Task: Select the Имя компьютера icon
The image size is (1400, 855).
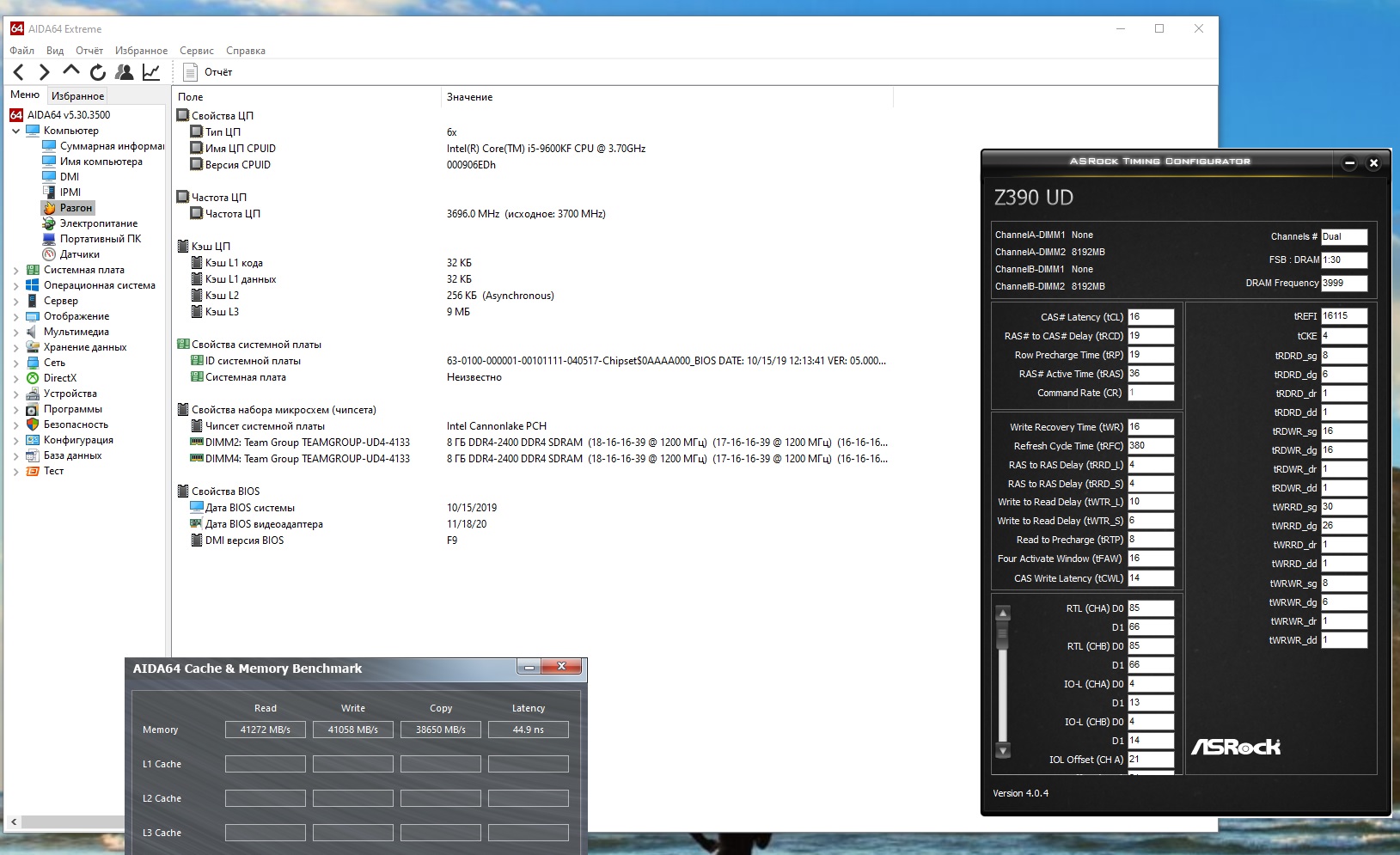Action: click(x=49, y=162)
